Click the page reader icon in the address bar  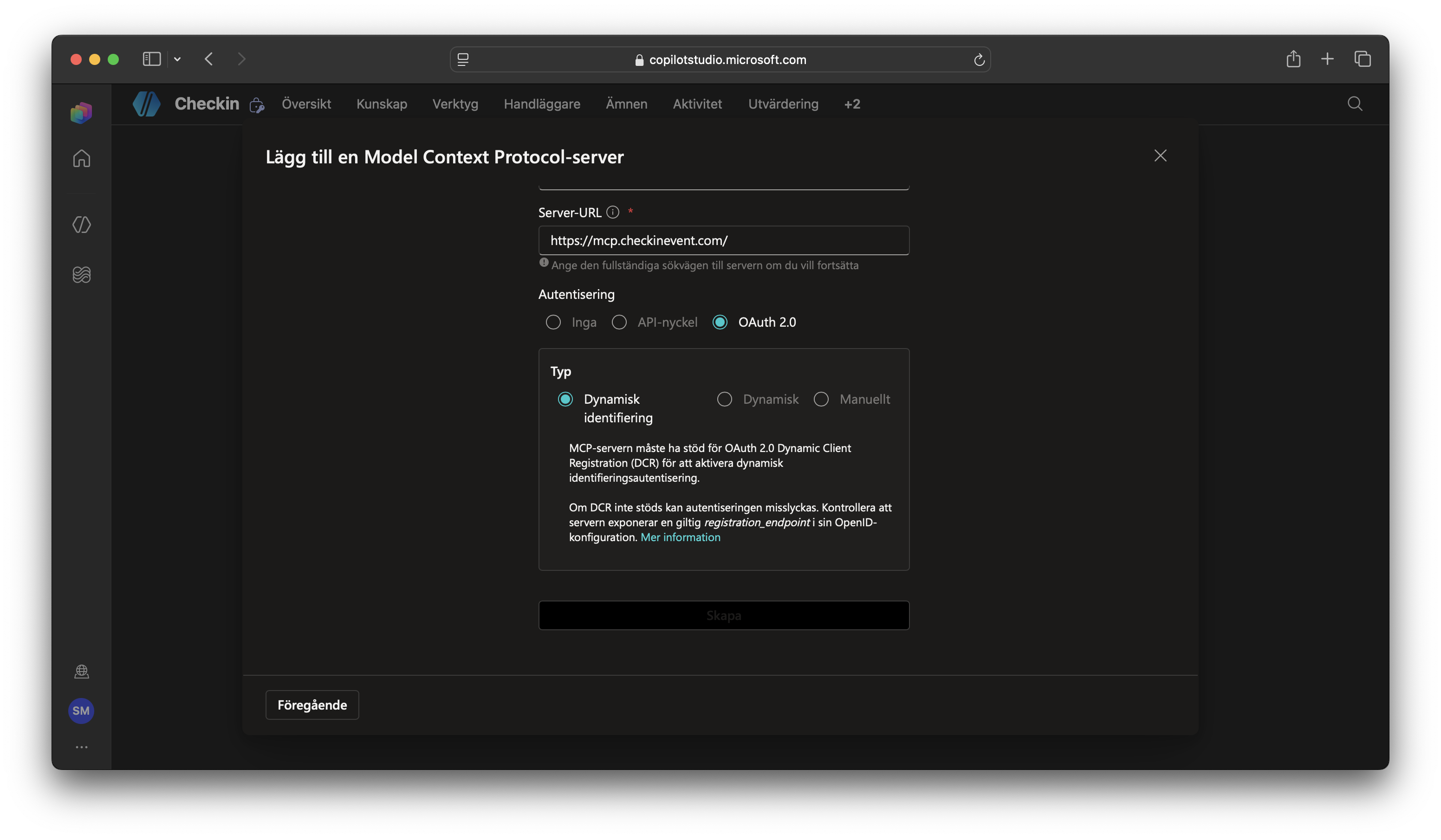click(463, 59)
